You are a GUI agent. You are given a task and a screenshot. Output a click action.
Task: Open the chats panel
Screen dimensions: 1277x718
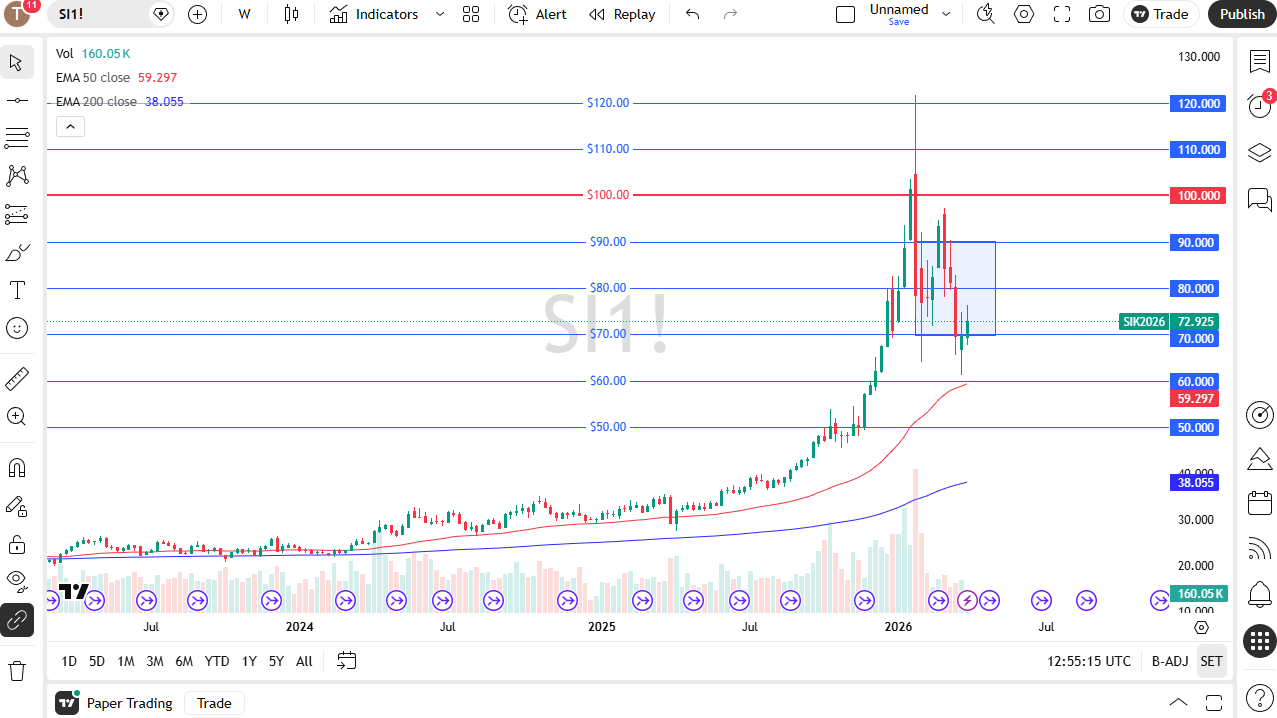[x=1259, y=199]
